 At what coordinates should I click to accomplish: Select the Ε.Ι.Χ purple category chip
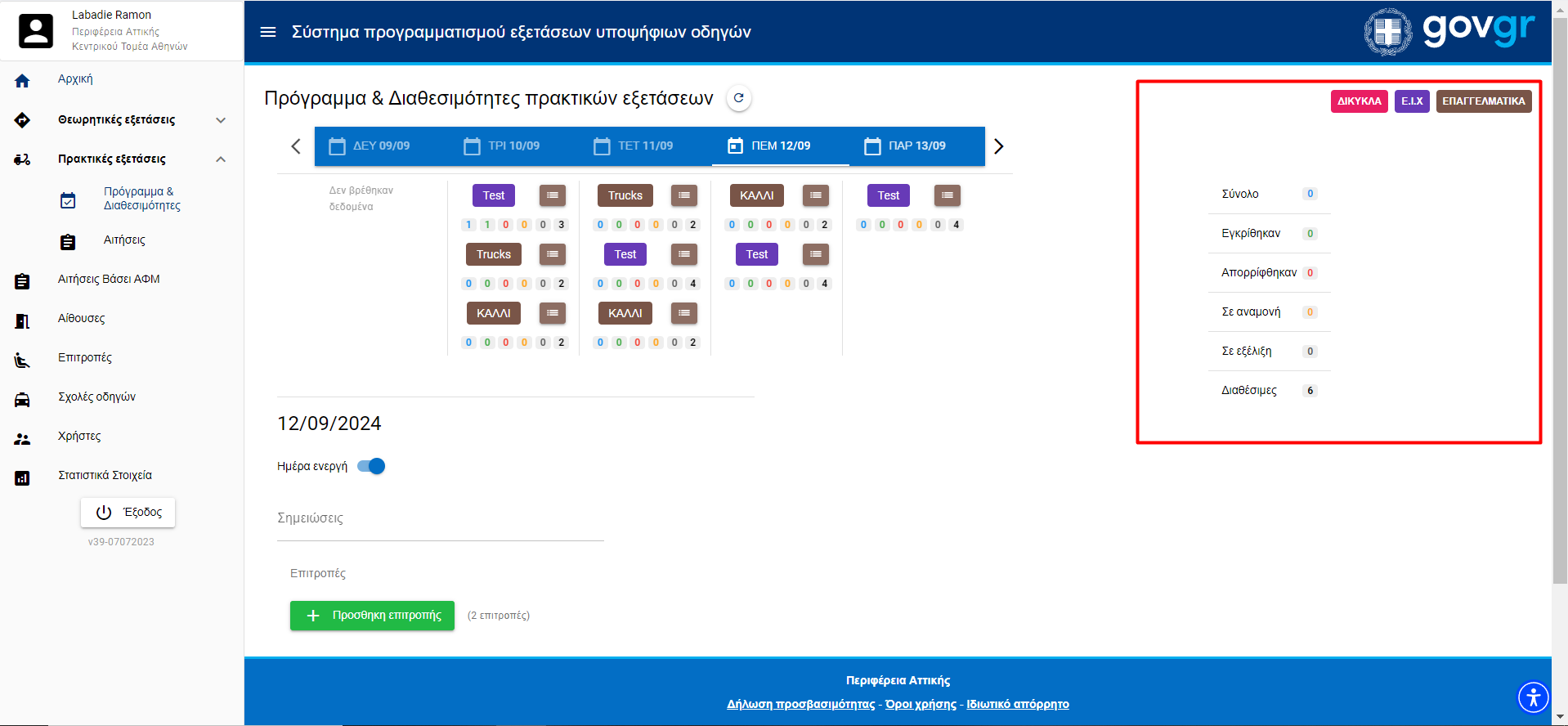tap(1411, 101)
